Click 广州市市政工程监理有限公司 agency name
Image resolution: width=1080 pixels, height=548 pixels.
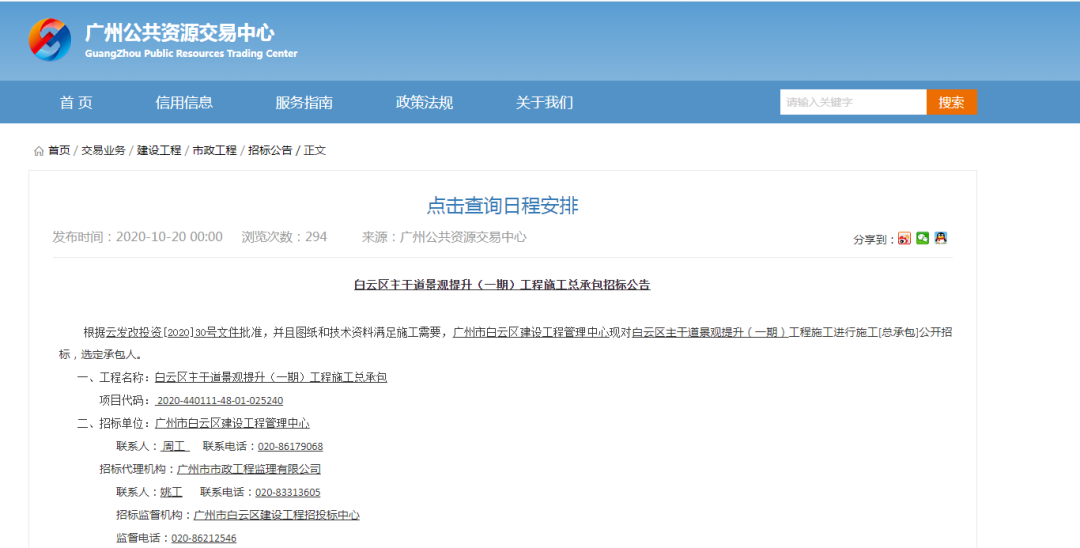249,469
